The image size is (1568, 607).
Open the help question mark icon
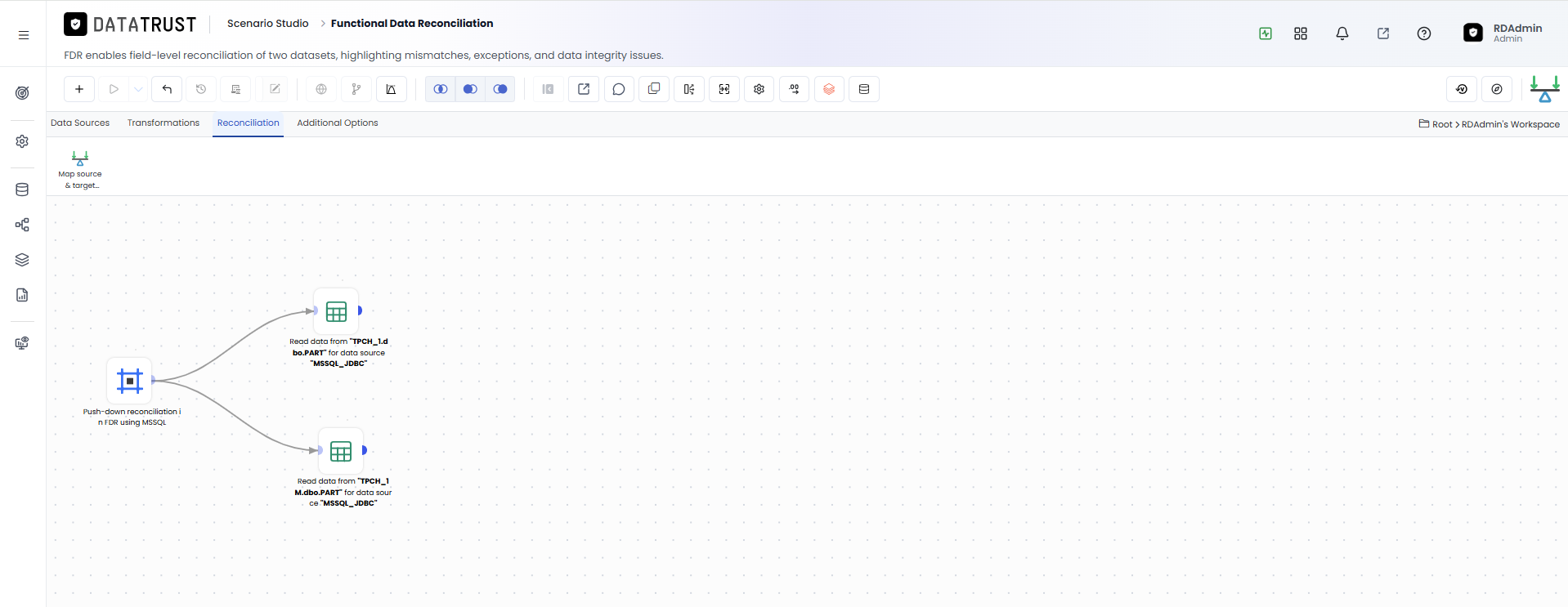point(1424,33)
